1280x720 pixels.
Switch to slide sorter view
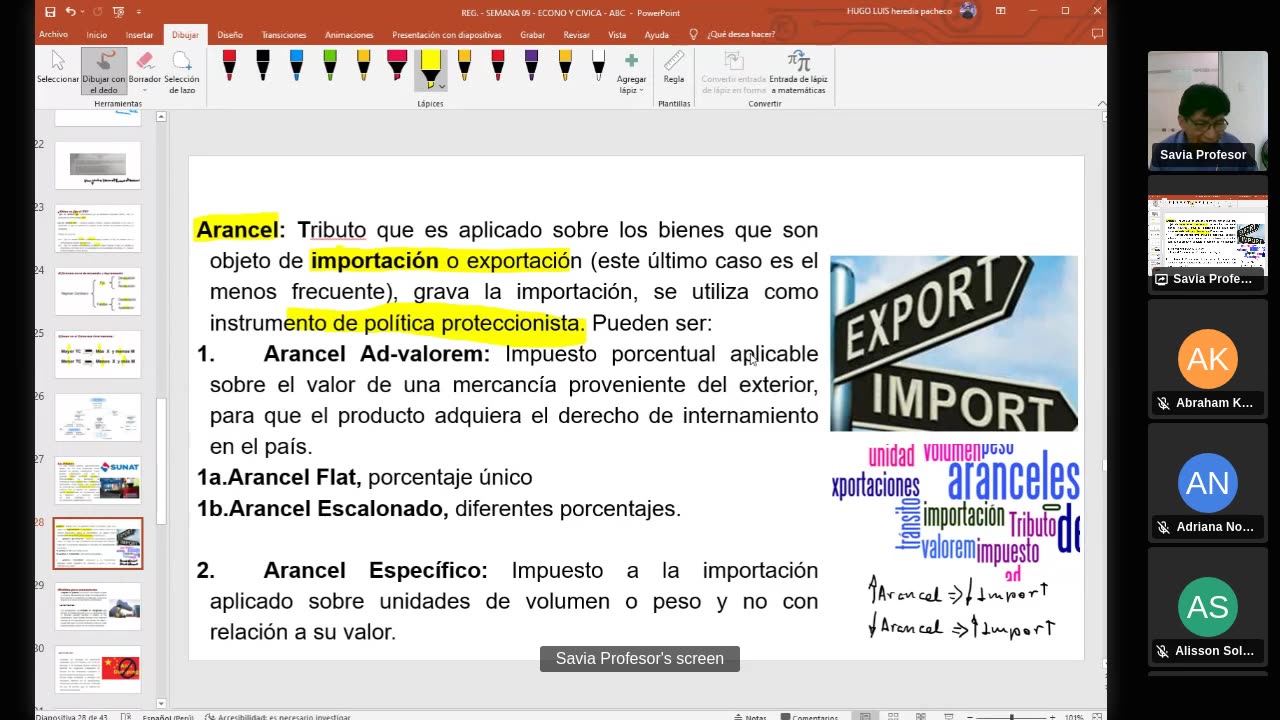893,716
